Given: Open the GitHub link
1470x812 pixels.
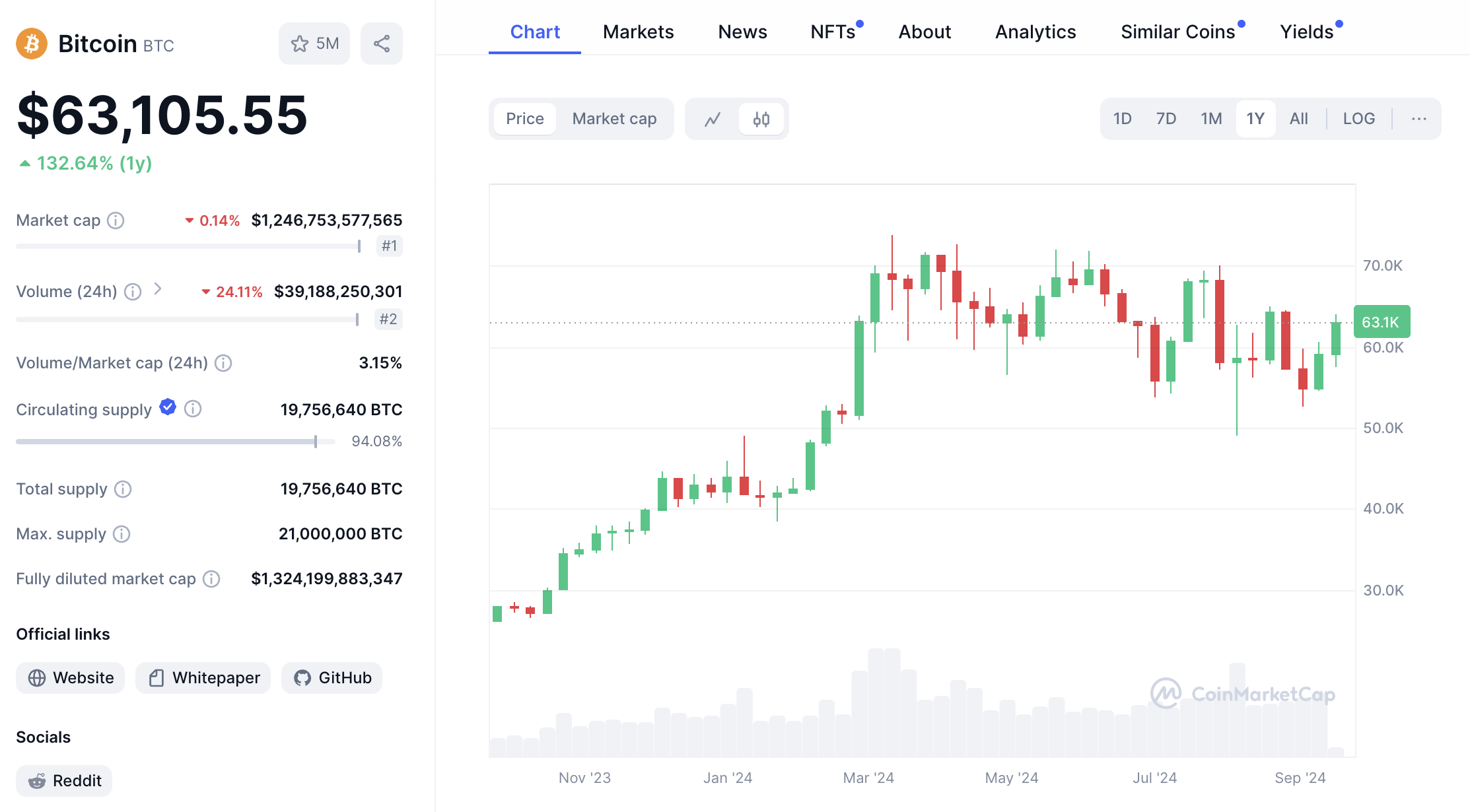Looking at the screenshot, I should pos(332,678).
